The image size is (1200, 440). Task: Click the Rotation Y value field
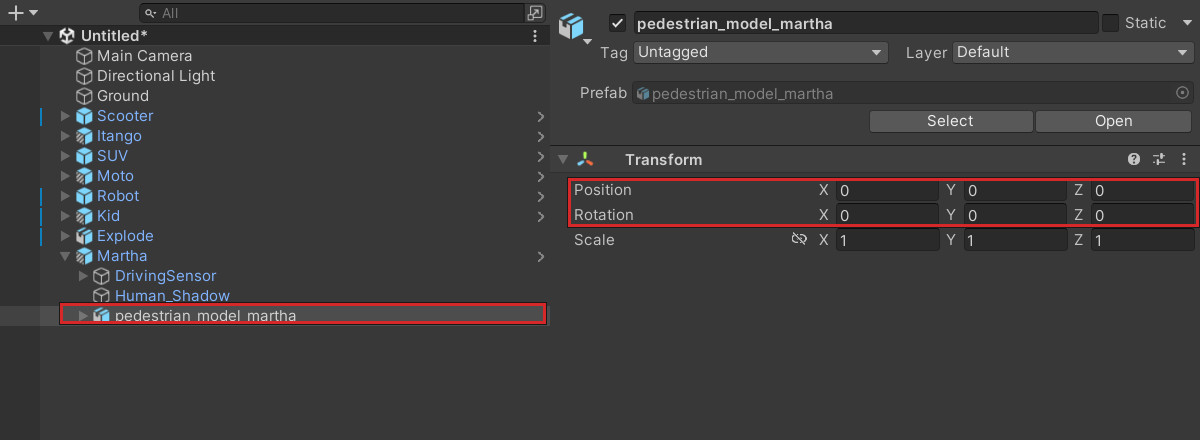tap(1014, 215)
